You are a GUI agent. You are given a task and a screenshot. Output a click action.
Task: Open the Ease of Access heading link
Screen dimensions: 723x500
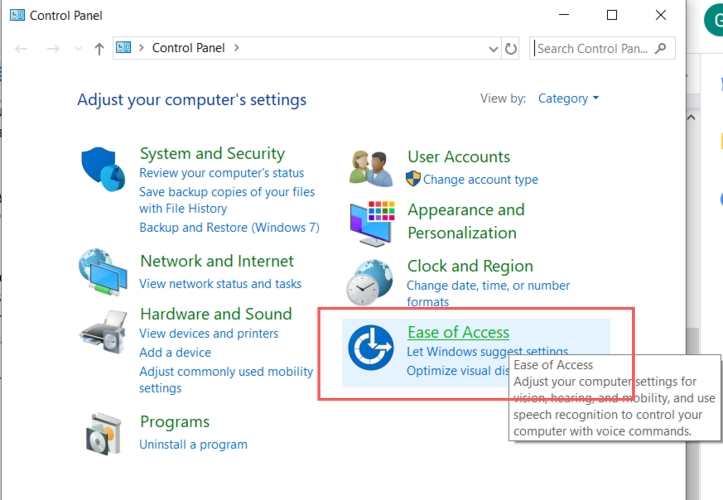[x=458, y=332]
